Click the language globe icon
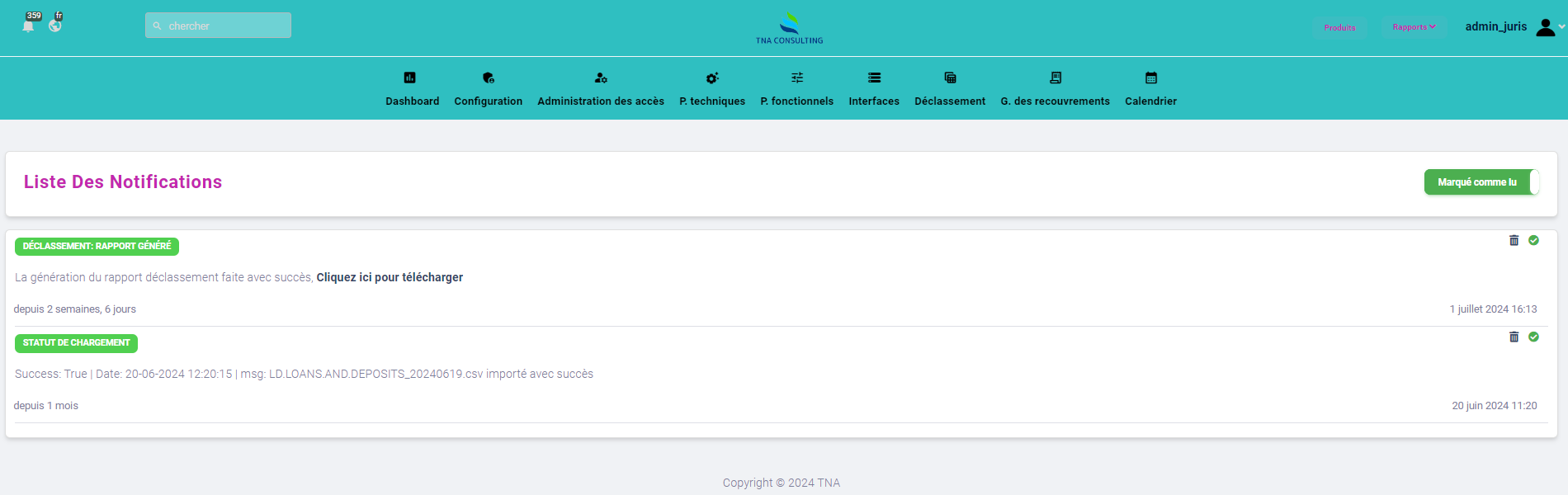The image size is (1568, 495). coord(55,26)
